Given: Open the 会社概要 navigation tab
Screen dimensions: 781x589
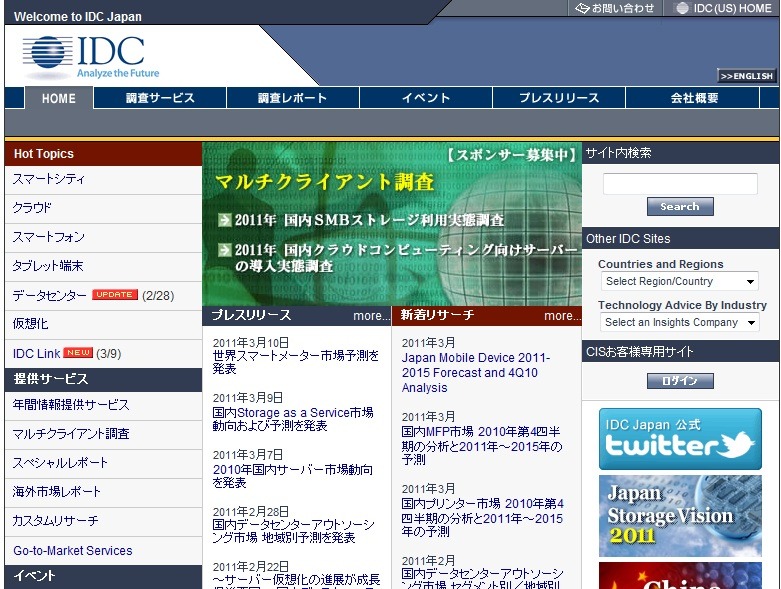Looking at the screenshot, I should coord(693,98).
